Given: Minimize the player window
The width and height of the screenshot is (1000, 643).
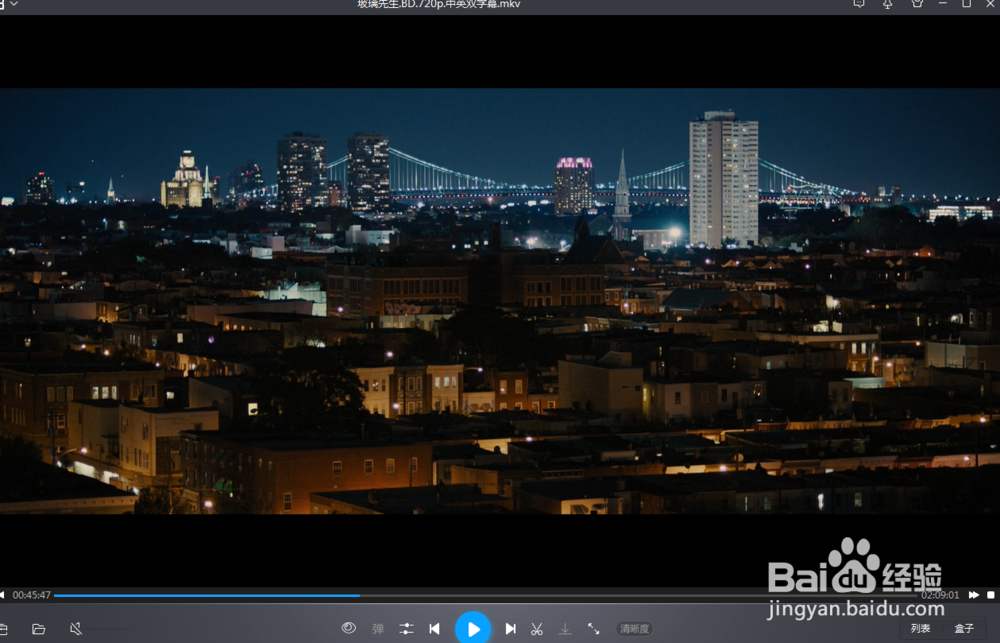Looking at the screenshot, I should (x=943, y=4).
